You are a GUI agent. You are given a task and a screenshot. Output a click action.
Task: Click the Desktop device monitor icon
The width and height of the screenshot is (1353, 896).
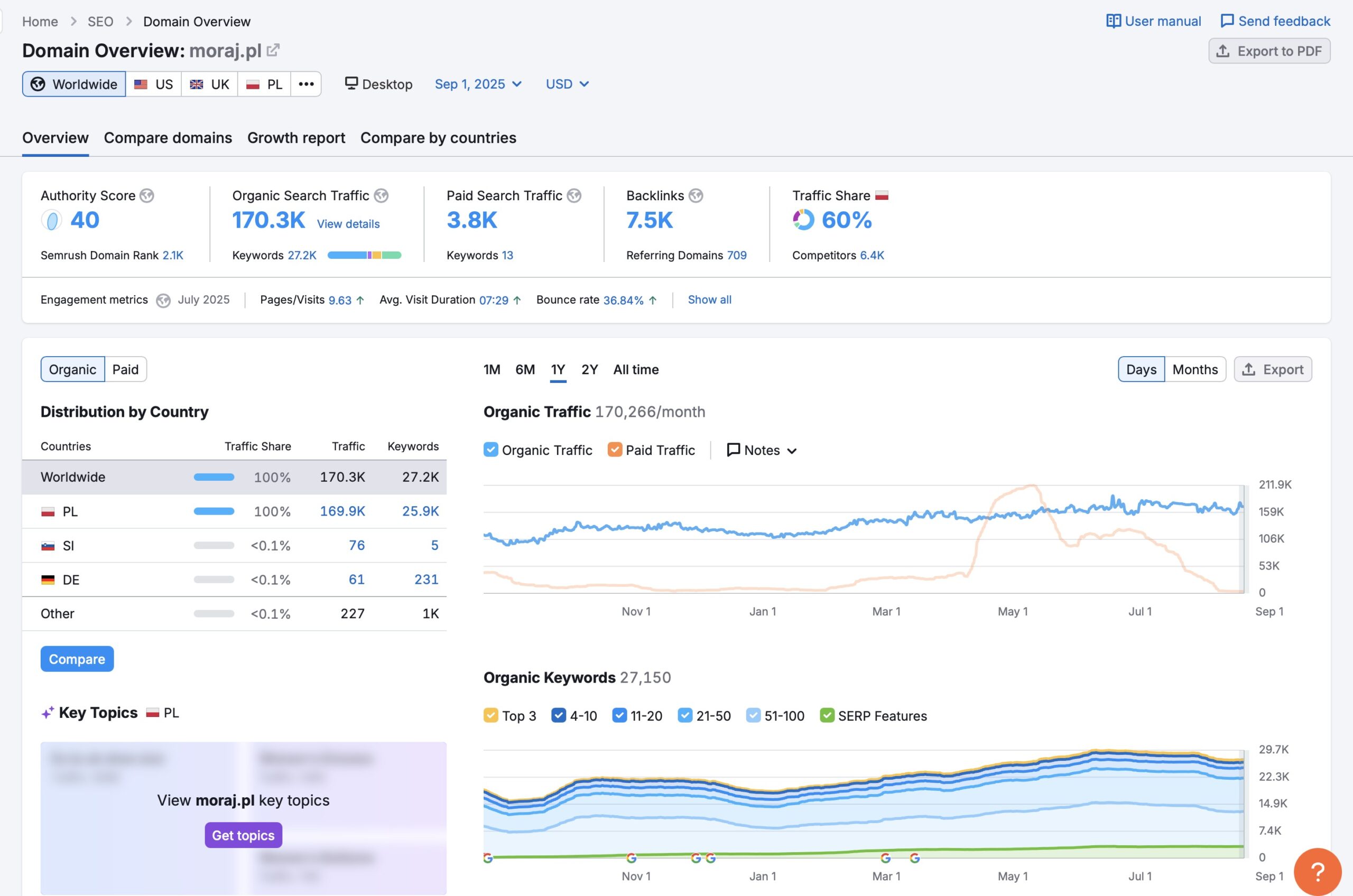[x=351, y=83]
